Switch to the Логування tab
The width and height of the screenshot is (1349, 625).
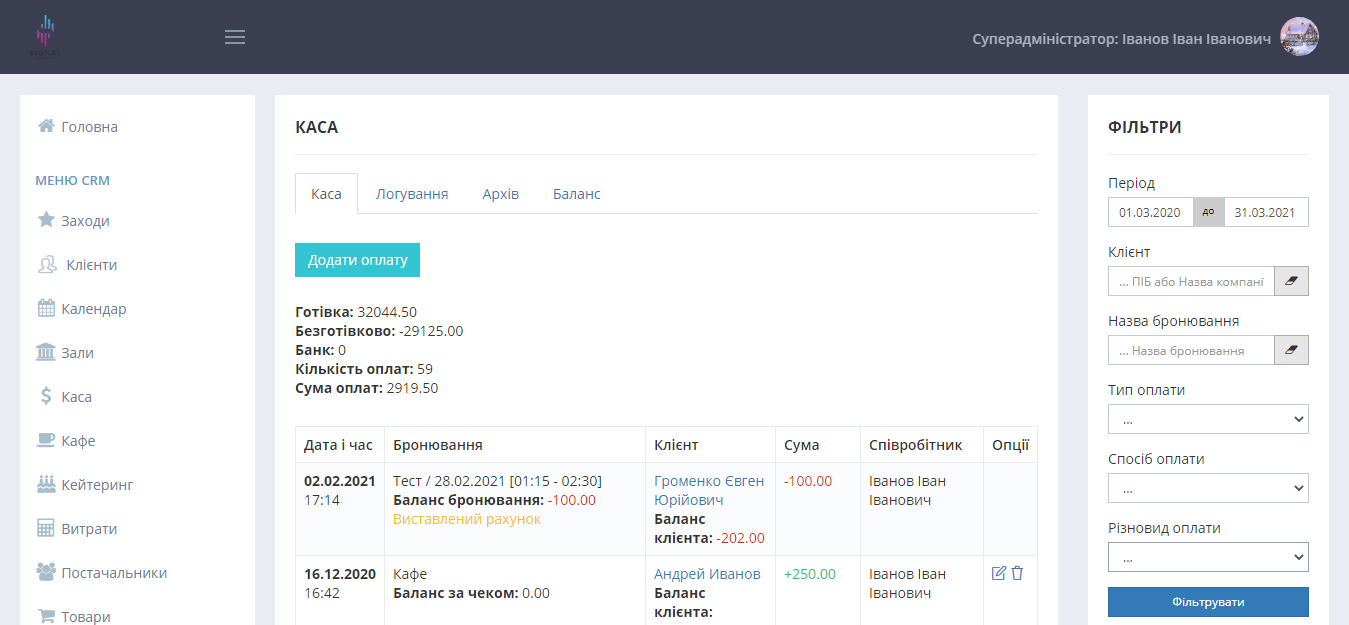click(411, 194)
